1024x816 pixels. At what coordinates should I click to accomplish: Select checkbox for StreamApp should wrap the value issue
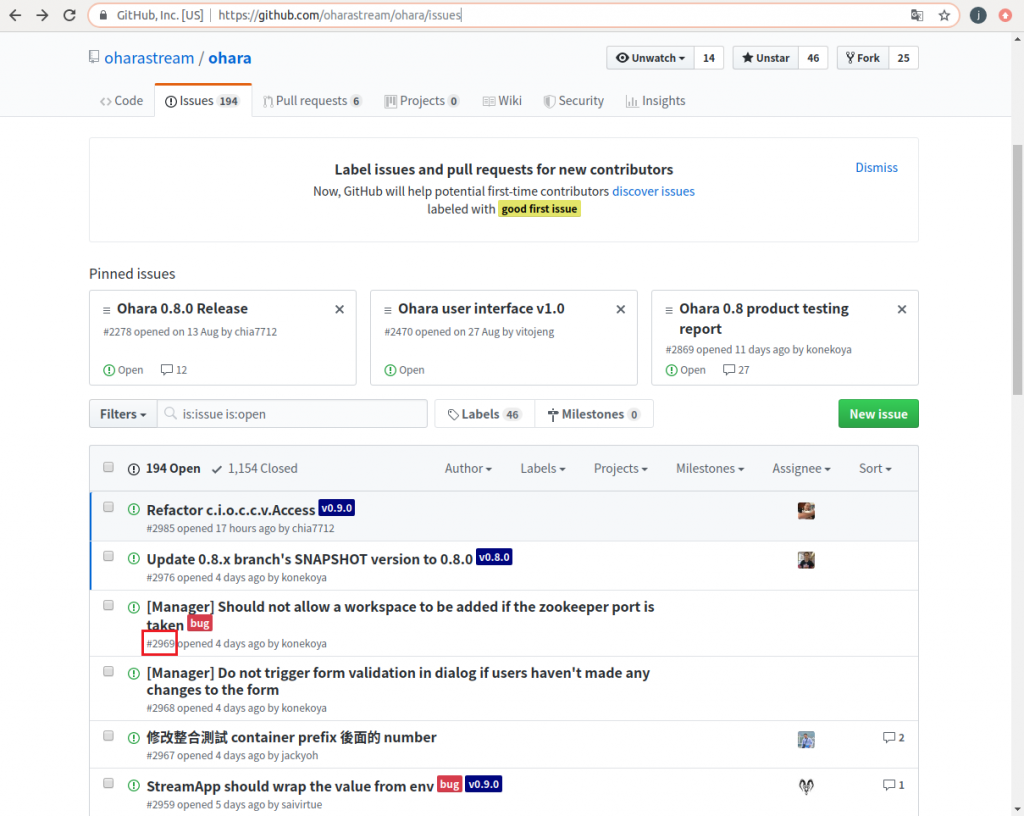point(108,783)
